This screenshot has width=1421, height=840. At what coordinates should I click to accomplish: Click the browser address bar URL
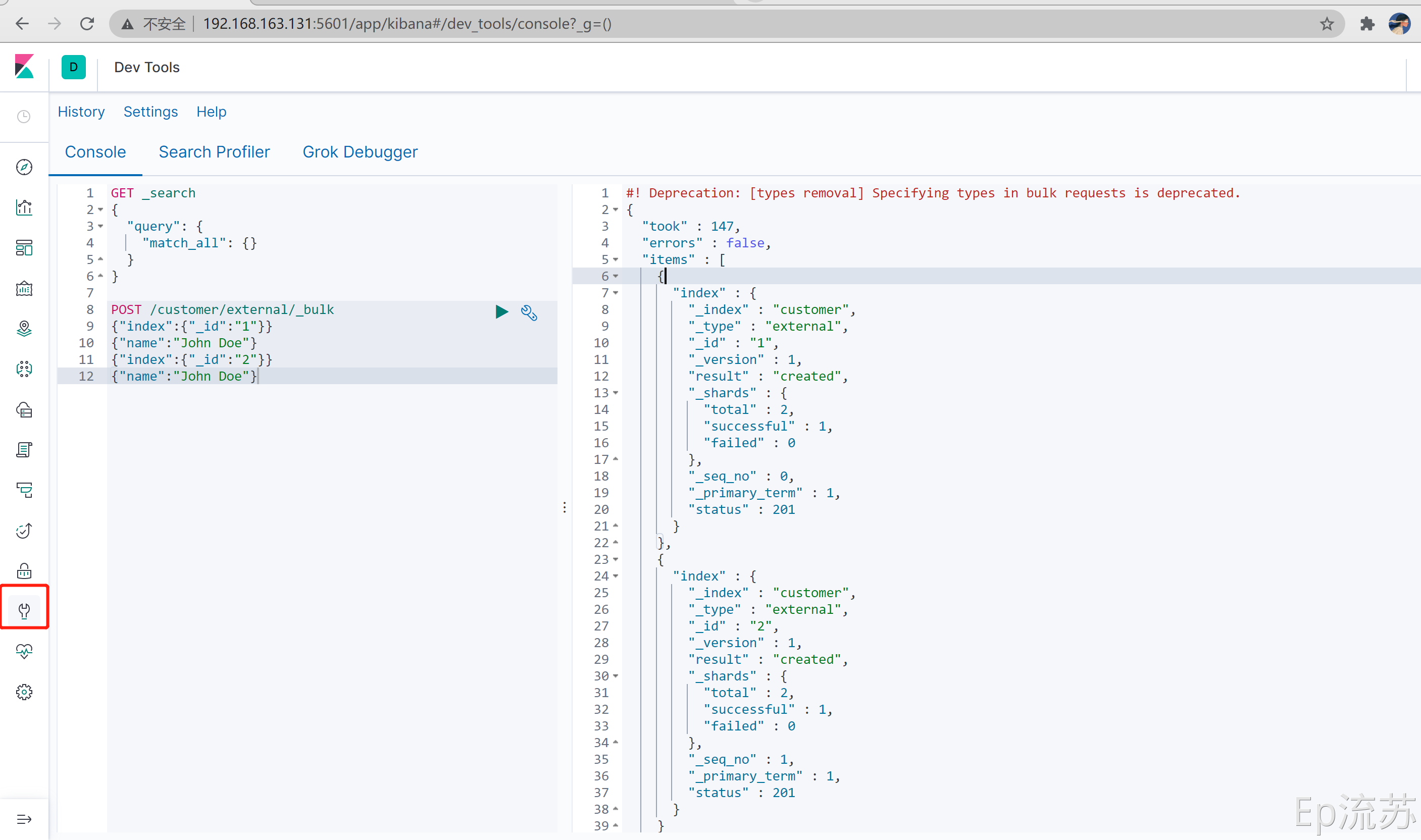(x=407, y=24)
